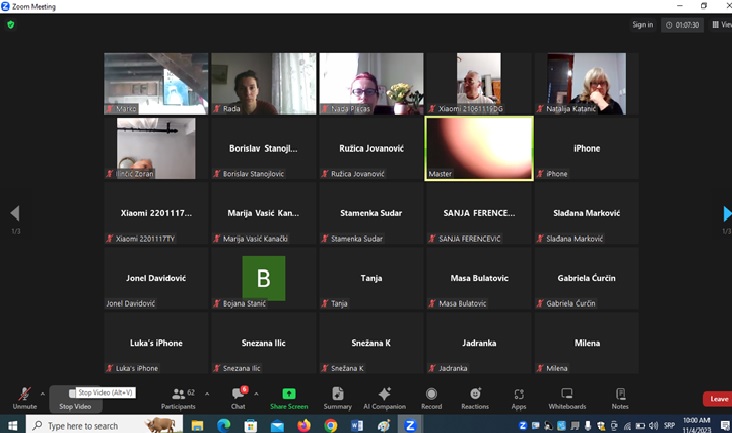Image resolution: width=732 pixels, height=433 pixels.
Task: Launch AI Companion
Action: click(x=384, y=398)
